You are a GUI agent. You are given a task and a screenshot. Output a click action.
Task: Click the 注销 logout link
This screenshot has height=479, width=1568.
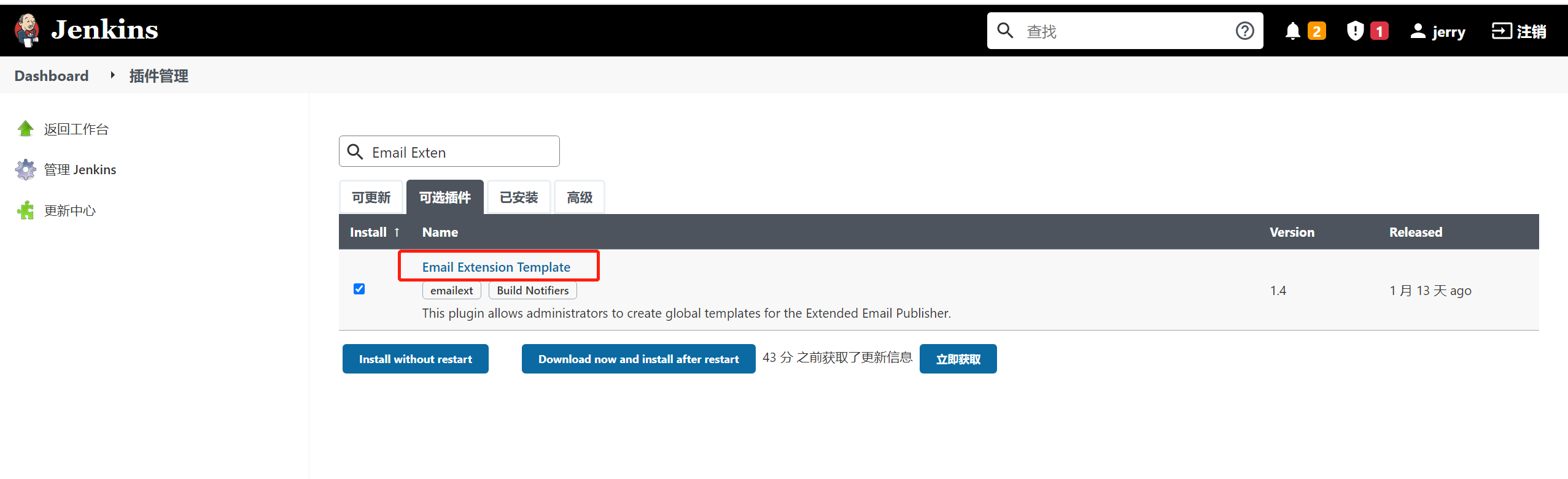pos(1532,31)
